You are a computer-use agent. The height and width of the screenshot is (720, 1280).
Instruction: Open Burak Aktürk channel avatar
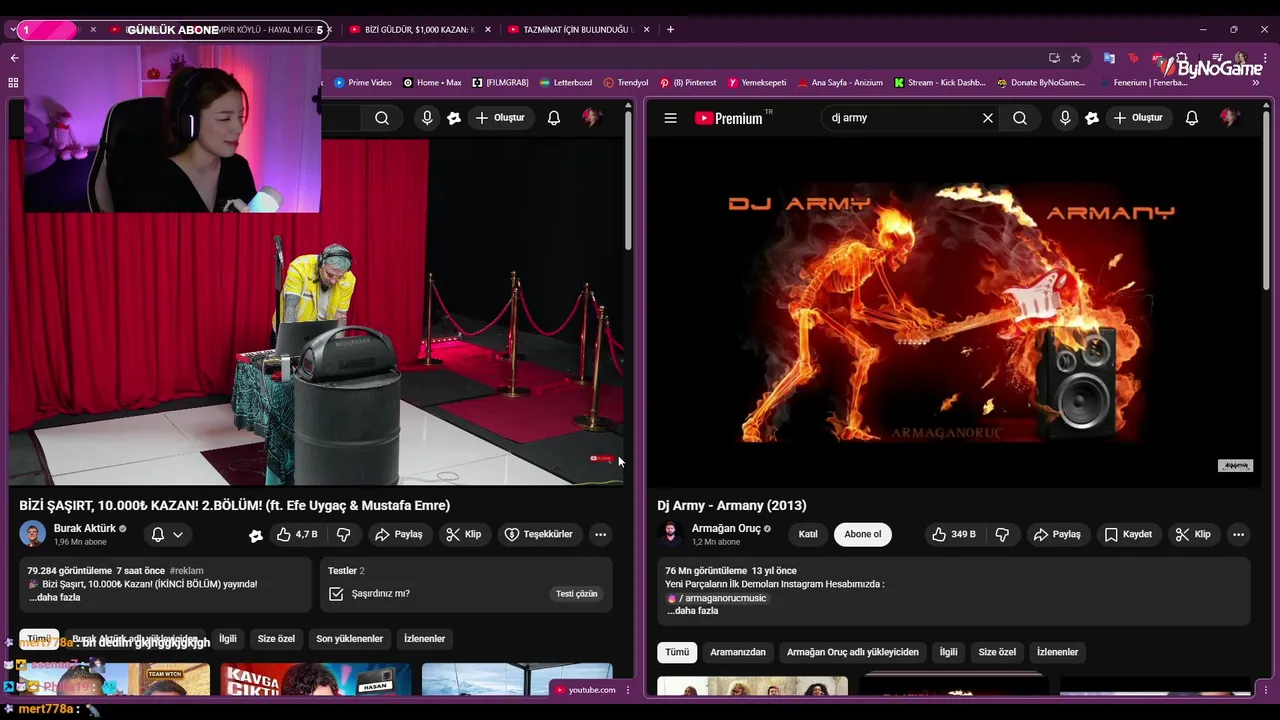click(x=33, y=534)
